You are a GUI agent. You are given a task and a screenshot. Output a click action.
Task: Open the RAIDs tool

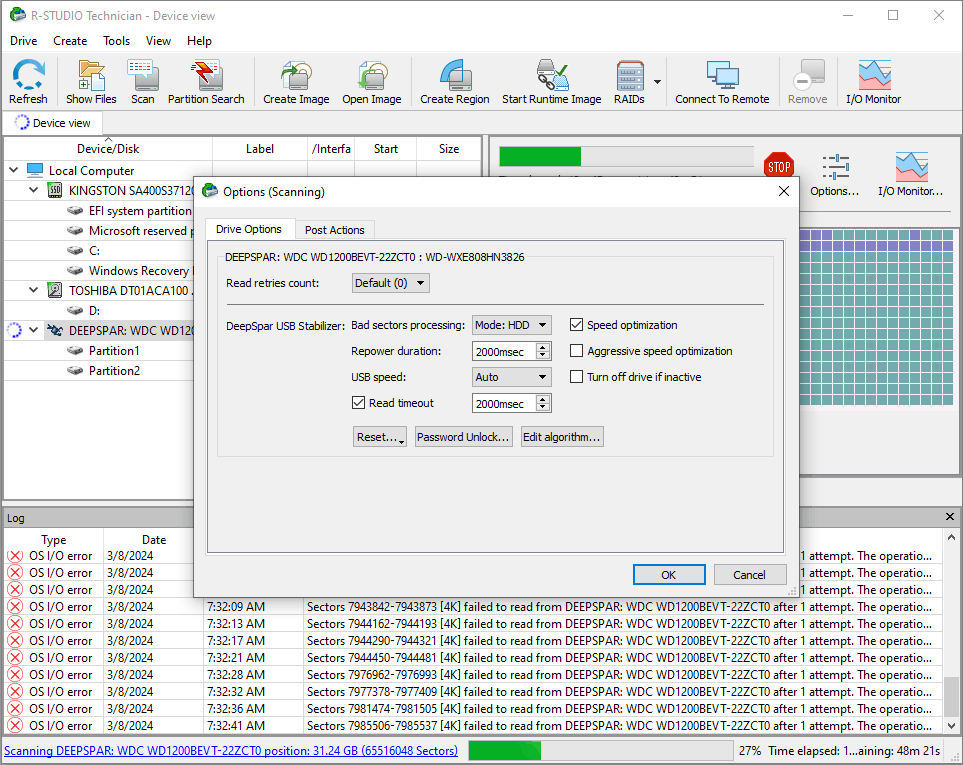pos(630,82)
